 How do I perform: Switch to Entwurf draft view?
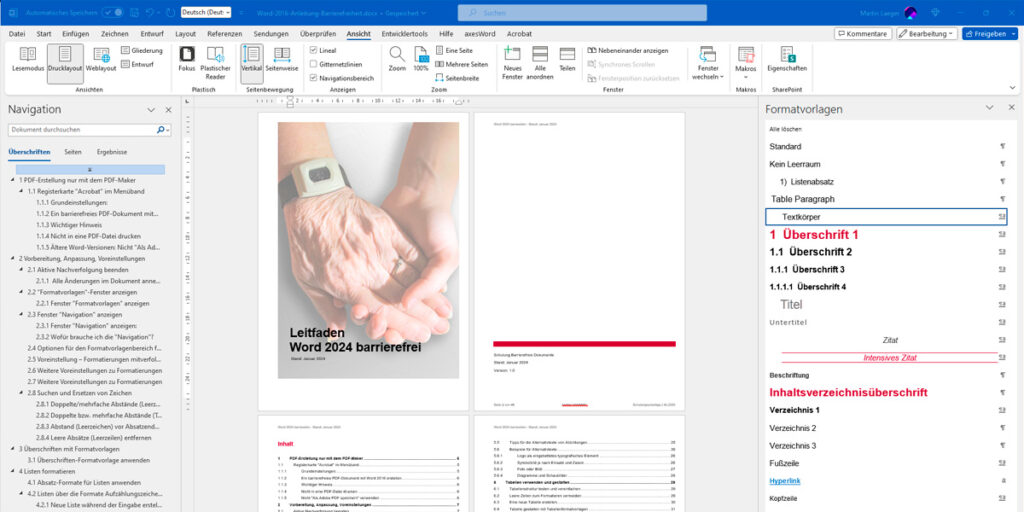(x=137, y=65)
